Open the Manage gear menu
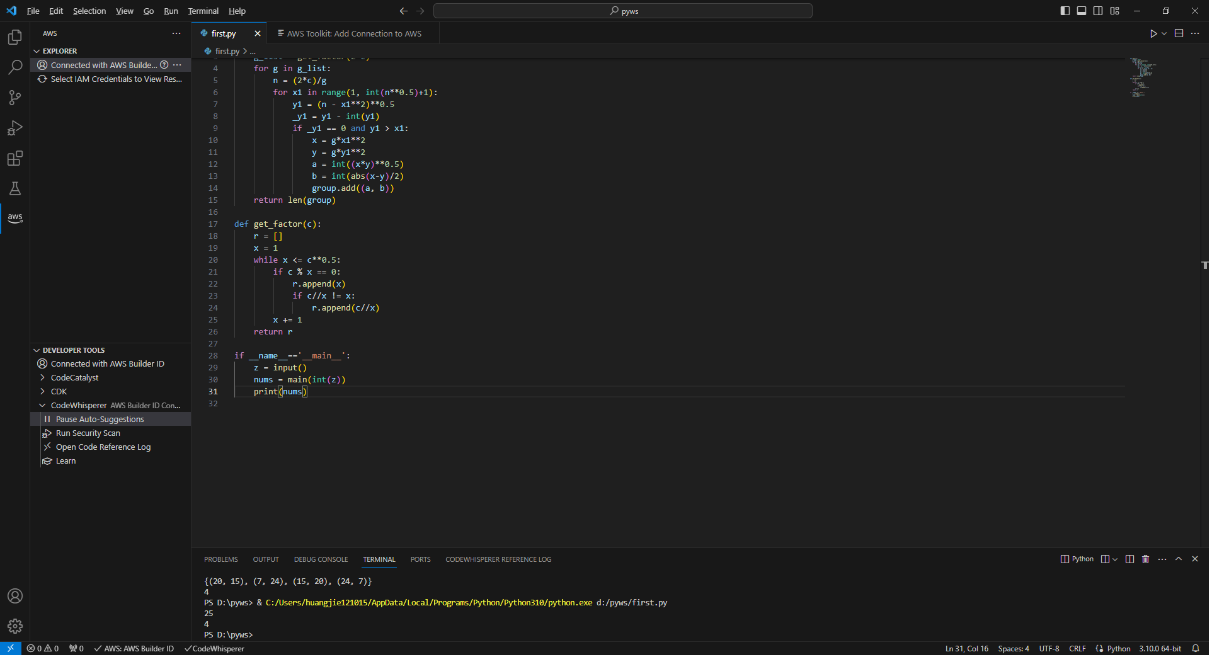1209x655 pixels. (15, 626)
